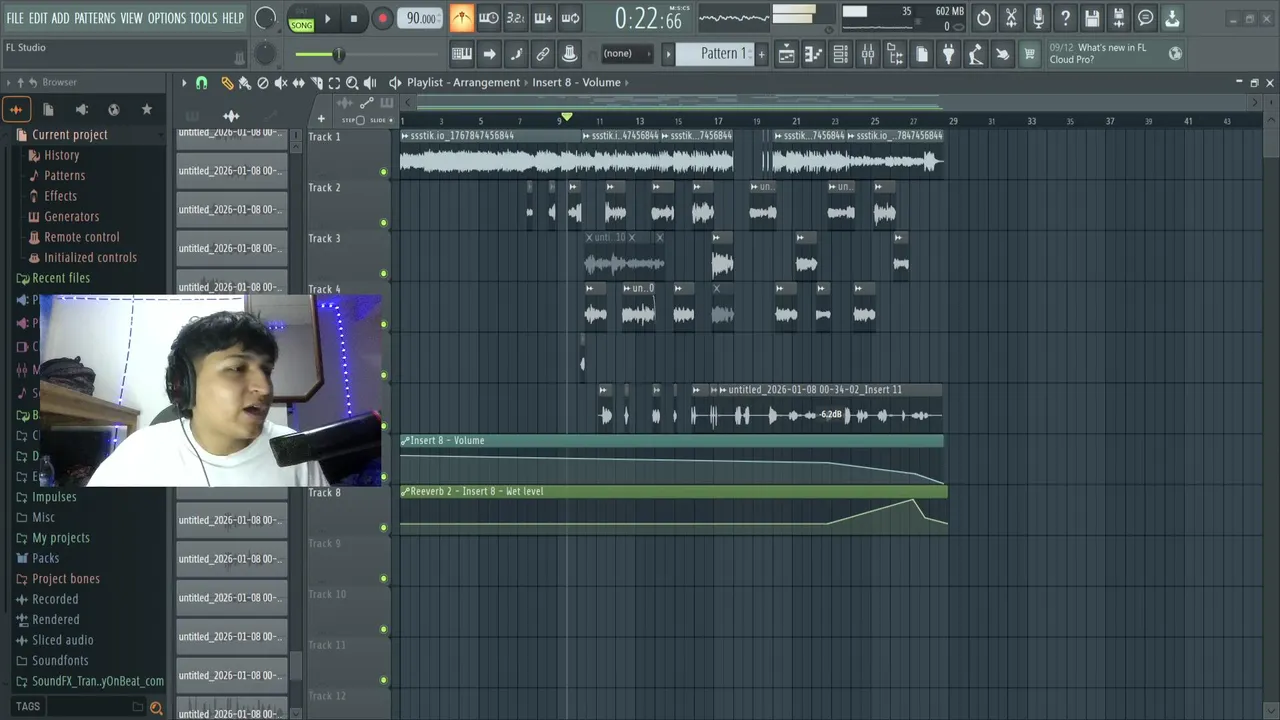
Task: Open the chat/speech bubble button
Action: 1146,18
